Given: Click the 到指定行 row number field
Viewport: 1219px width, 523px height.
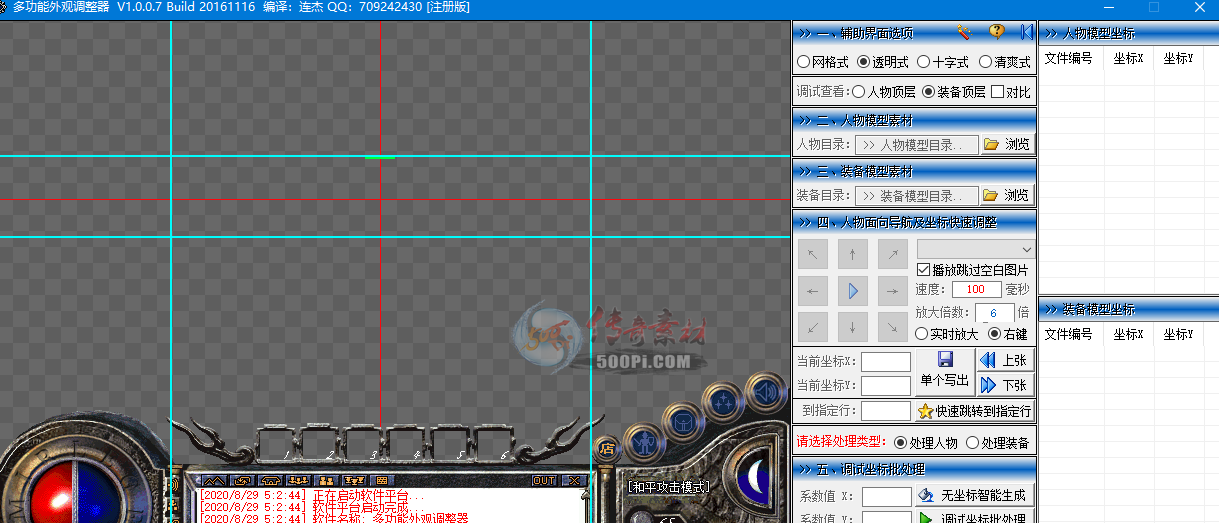Looking at the screenshot, I should point(886,411).
